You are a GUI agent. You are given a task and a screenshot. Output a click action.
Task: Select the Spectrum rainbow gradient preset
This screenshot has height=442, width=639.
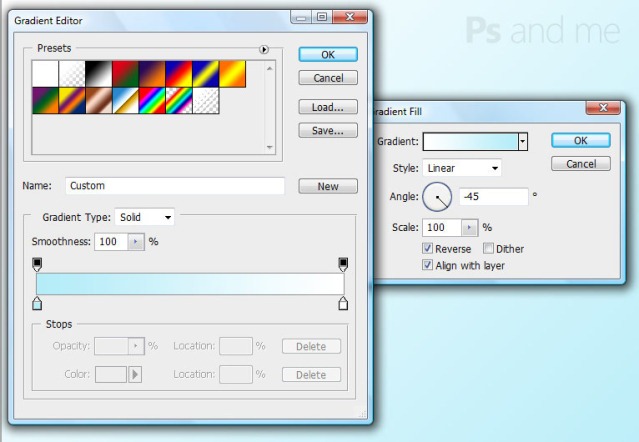152,100
